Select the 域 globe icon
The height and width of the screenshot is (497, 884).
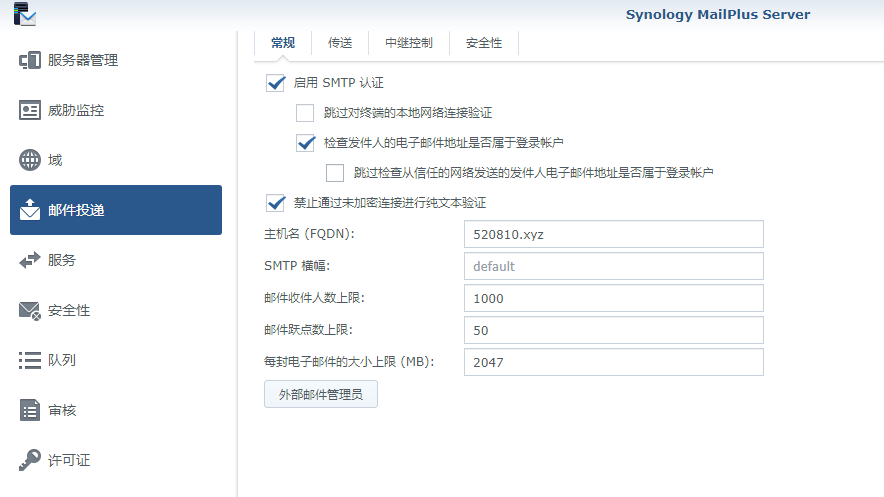[30, 160]
